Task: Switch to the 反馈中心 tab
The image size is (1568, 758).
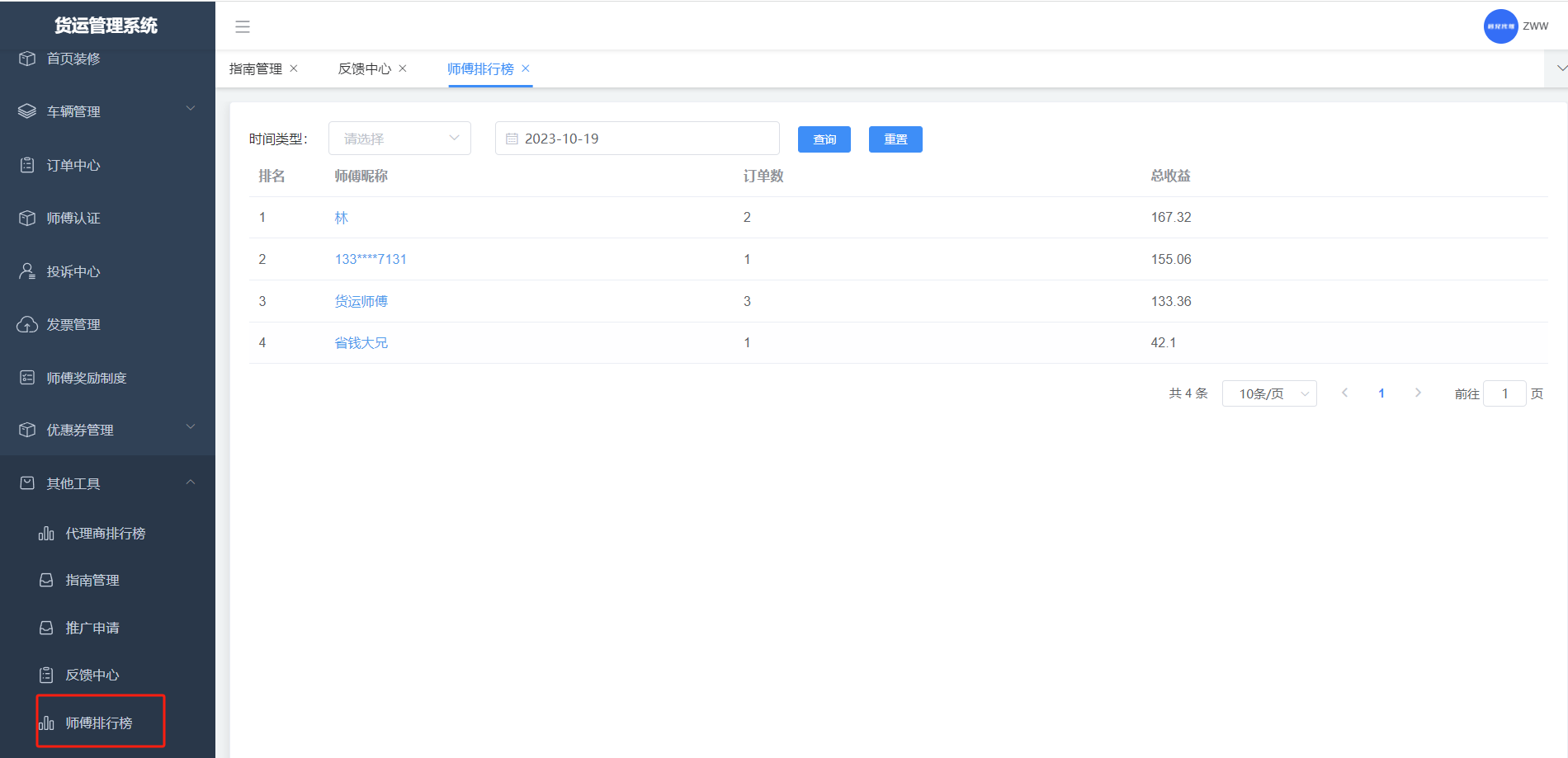Action: pos(364,69)
